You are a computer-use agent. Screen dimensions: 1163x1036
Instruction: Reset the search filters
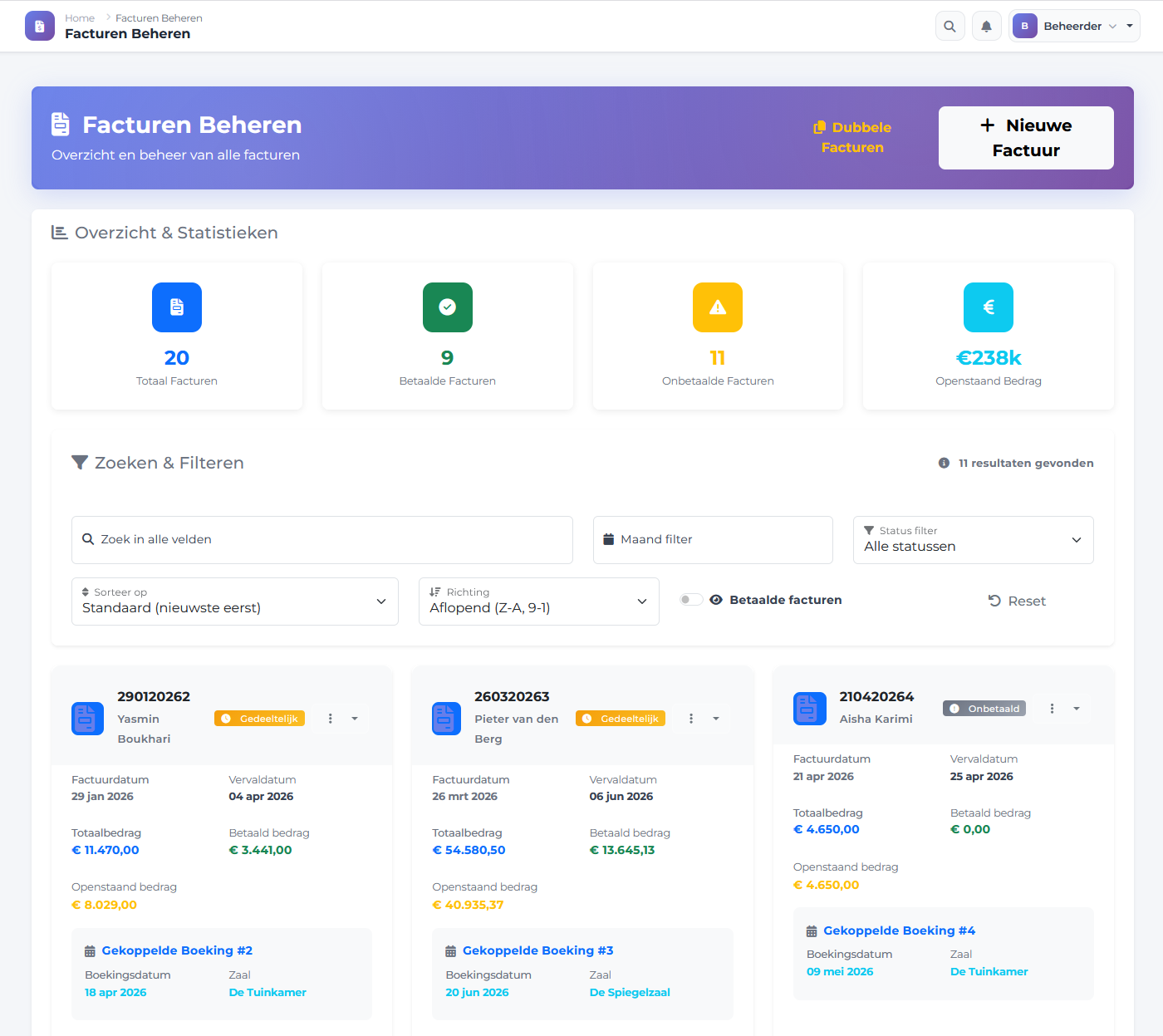1017,601
